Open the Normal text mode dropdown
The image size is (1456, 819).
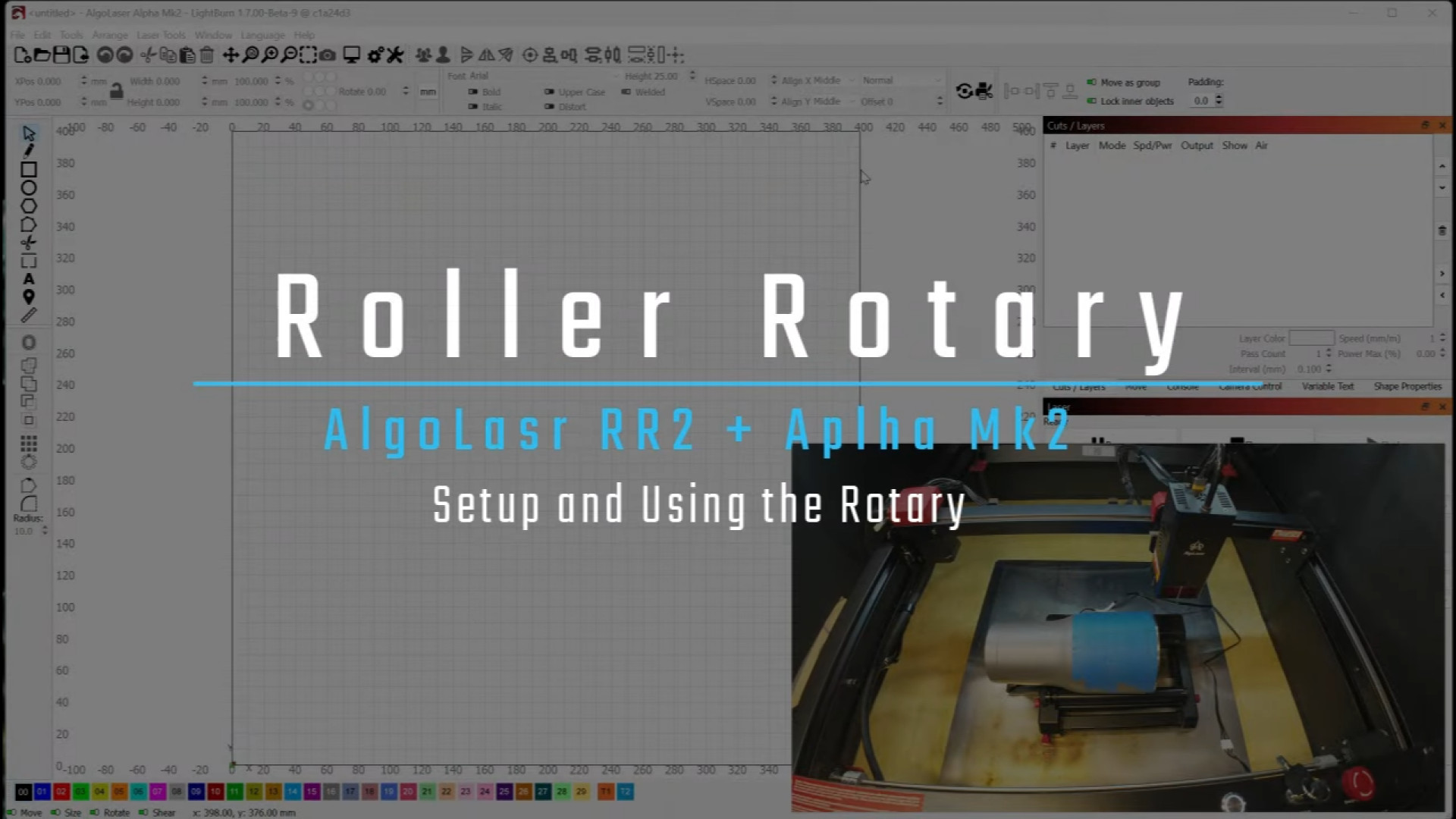click(901, 80)
